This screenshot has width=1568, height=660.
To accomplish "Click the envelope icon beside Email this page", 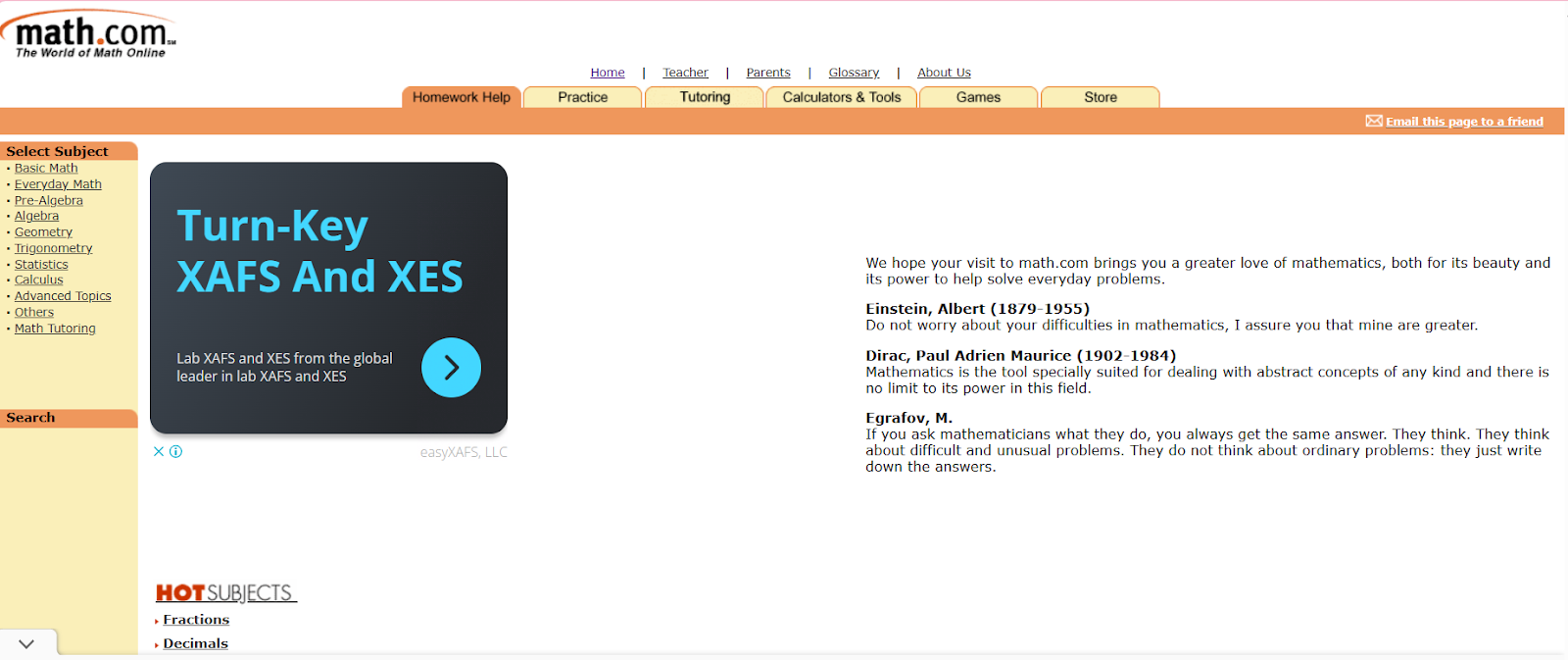I will [x=1374, y=121].
